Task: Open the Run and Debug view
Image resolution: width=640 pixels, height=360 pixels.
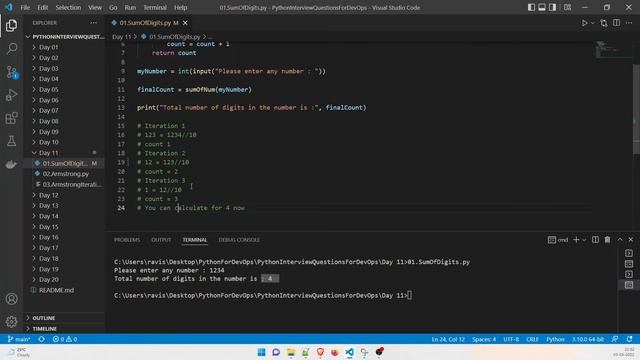Action: 11,95
